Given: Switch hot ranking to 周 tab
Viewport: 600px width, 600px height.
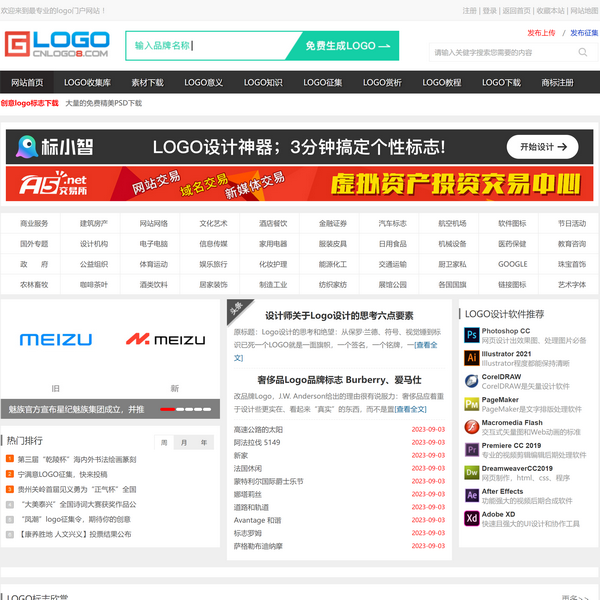Looking at the screenshot, I should tap(164, 442).
